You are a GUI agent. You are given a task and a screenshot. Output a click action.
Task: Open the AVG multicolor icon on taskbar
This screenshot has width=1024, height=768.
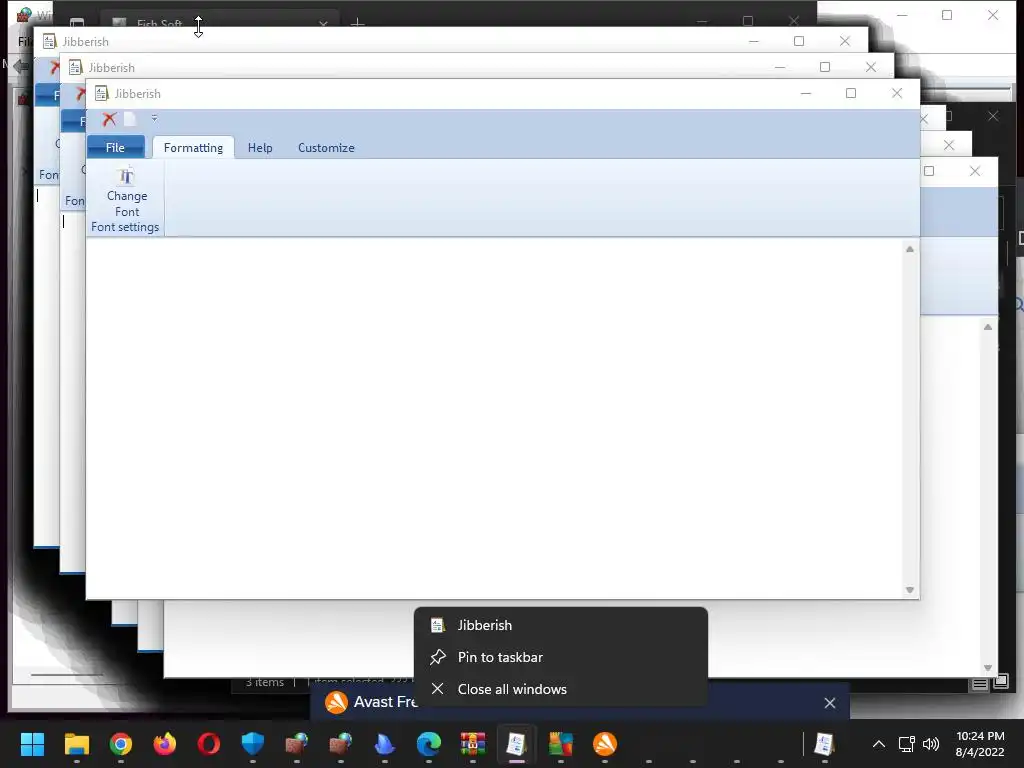click(561, 744)
